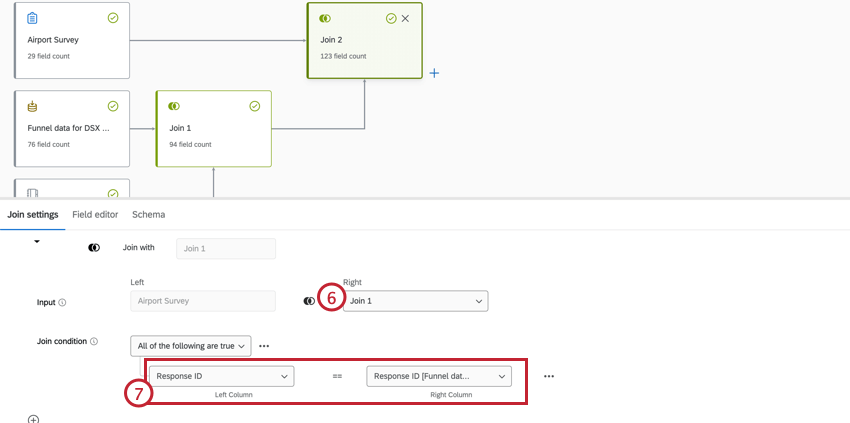Click the Join 2 node join icon
Viewport: 850px width, 423px height.
324,18
